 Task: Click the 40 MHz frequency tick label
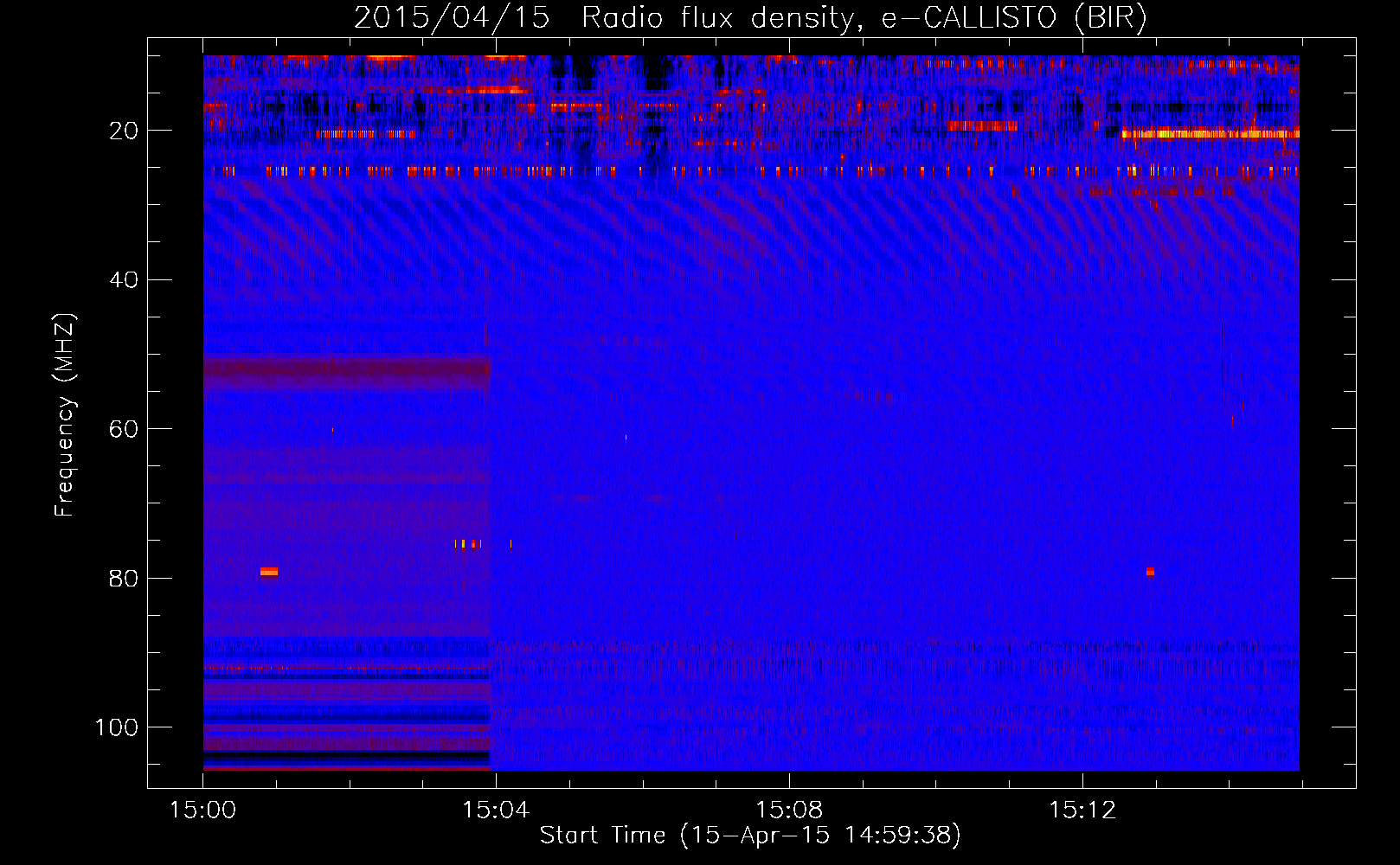(x=125, y=279)
